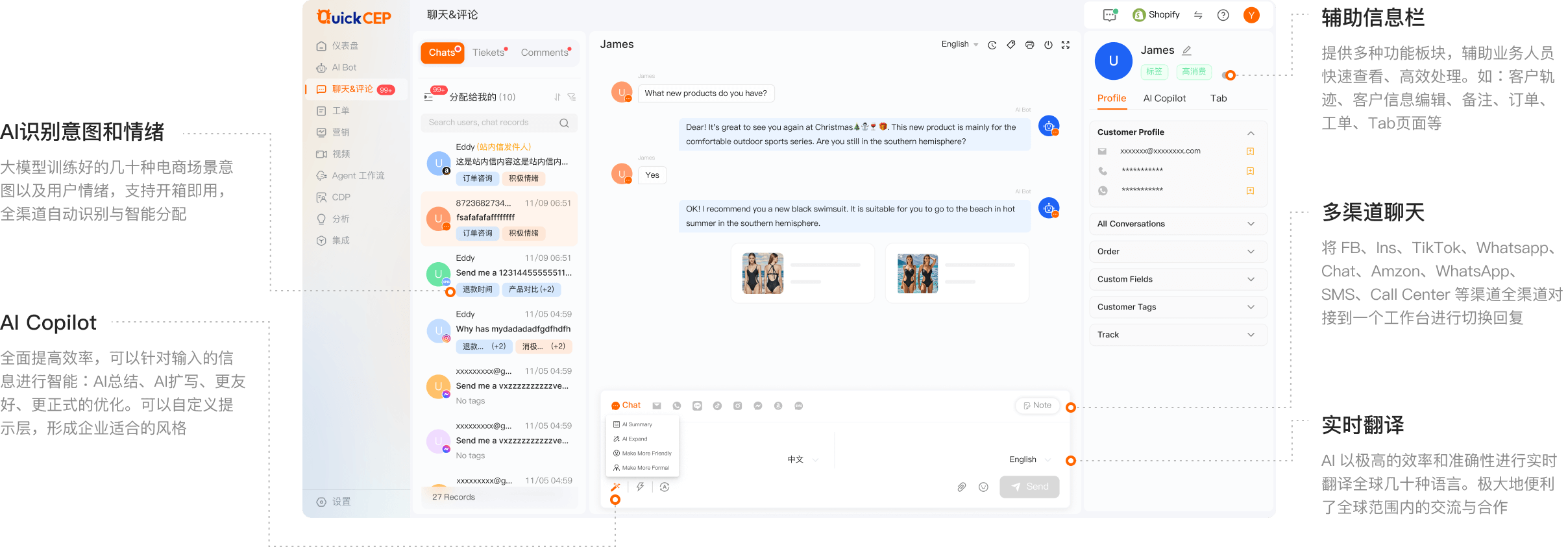
Task: Click the attachment paperclip icon
Action: [x=961, y=487]
